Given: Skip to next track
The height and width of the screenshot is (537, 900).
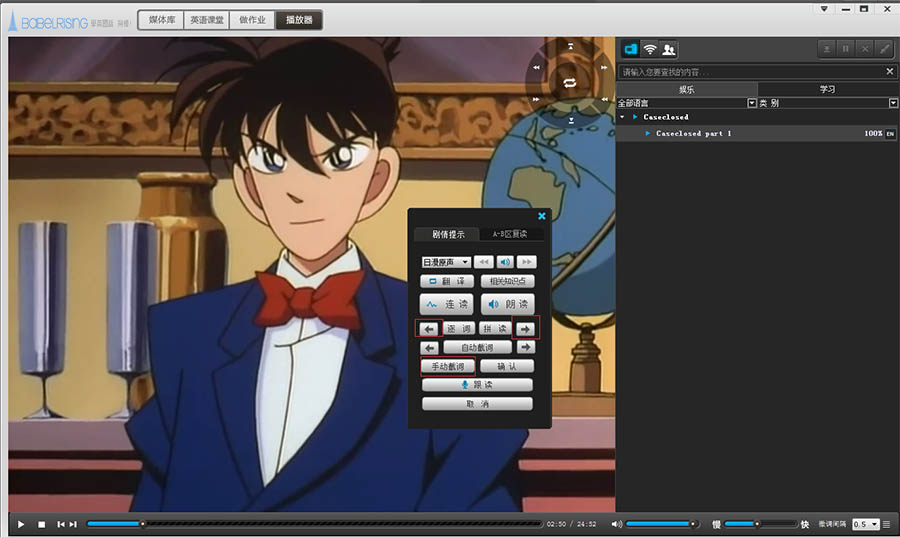Looking at the screenshot, I should 73,524.
